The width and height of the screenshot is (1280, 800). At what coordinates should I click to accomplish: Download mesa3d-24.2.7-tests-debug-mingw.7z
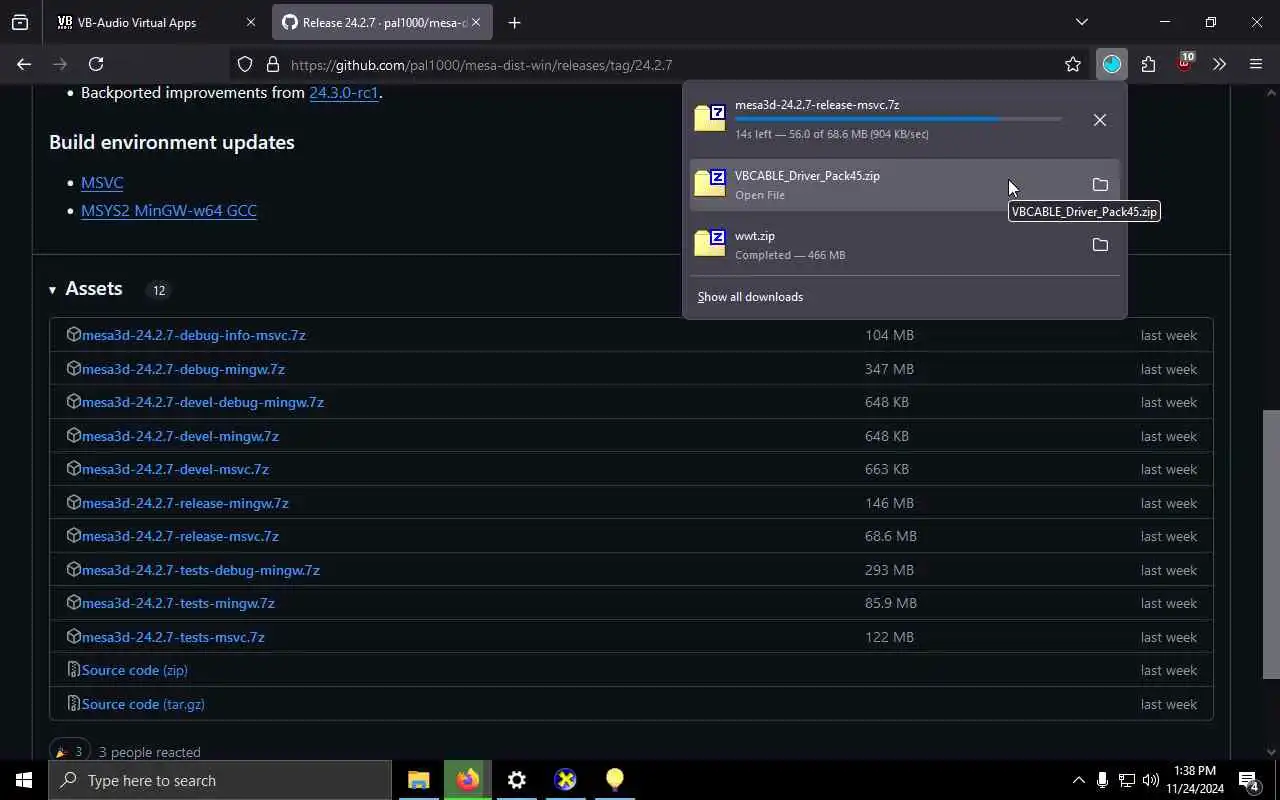201,570
